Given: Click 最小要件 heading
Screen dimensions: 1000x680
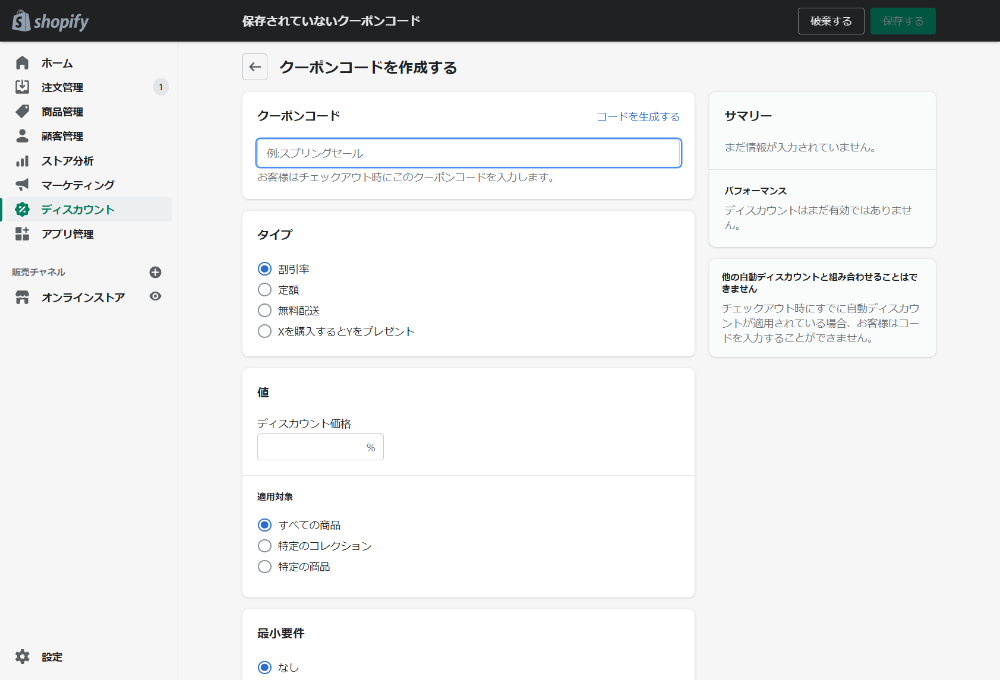Looking at the screenshot, I should tap(281, 633).
